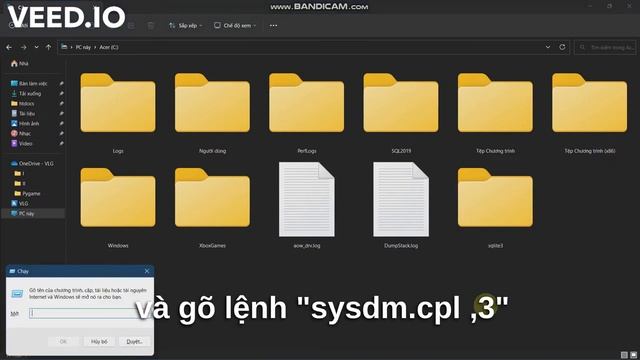This screenshot has width=640, height=360.
Task: Unpin Bàn làm việc via its pin icon
Action: (61, 83)
